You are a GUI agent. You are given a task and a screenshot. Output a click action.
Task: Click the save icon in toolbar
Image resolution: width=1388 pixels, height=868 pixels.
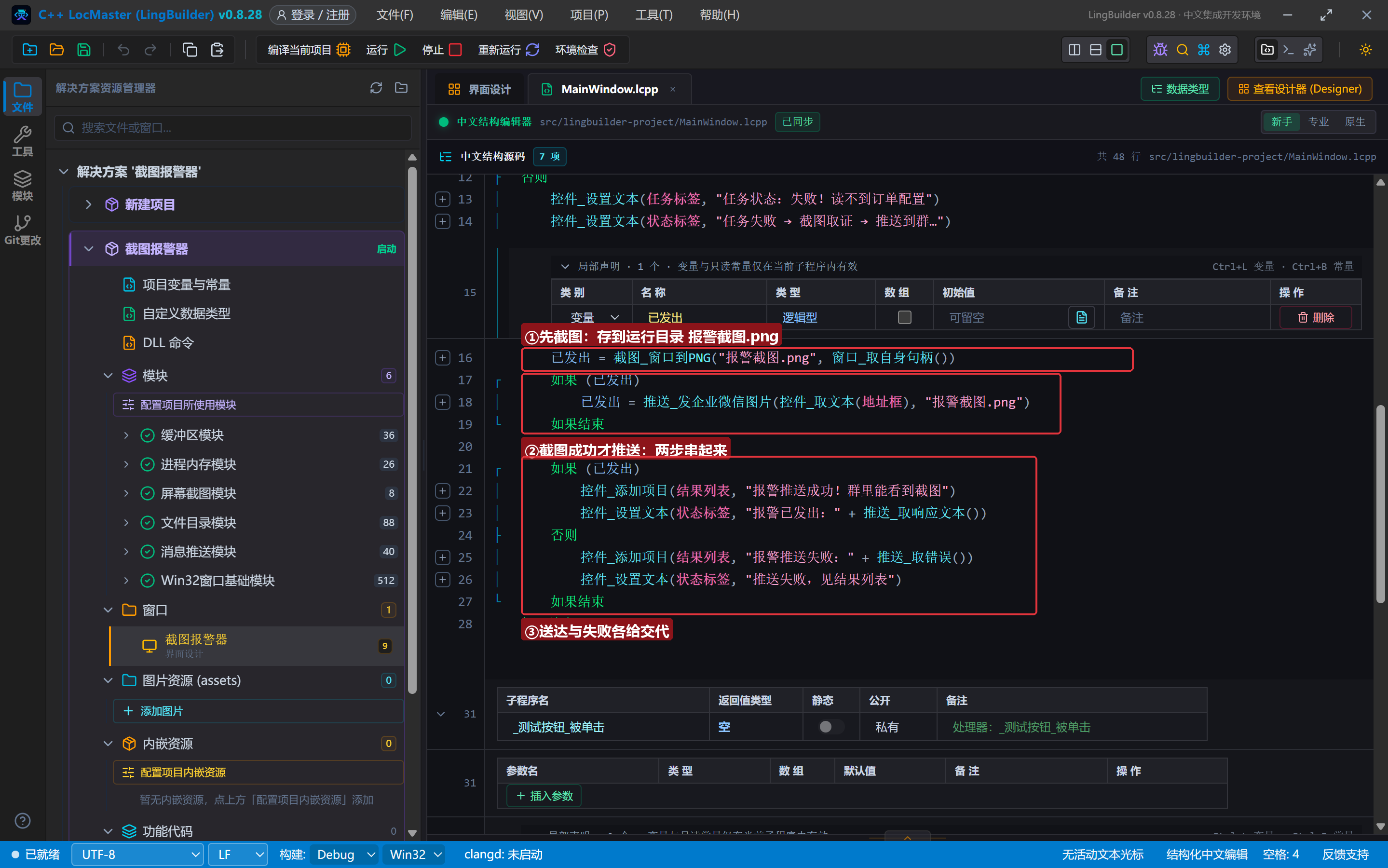(x=84, y=50)
